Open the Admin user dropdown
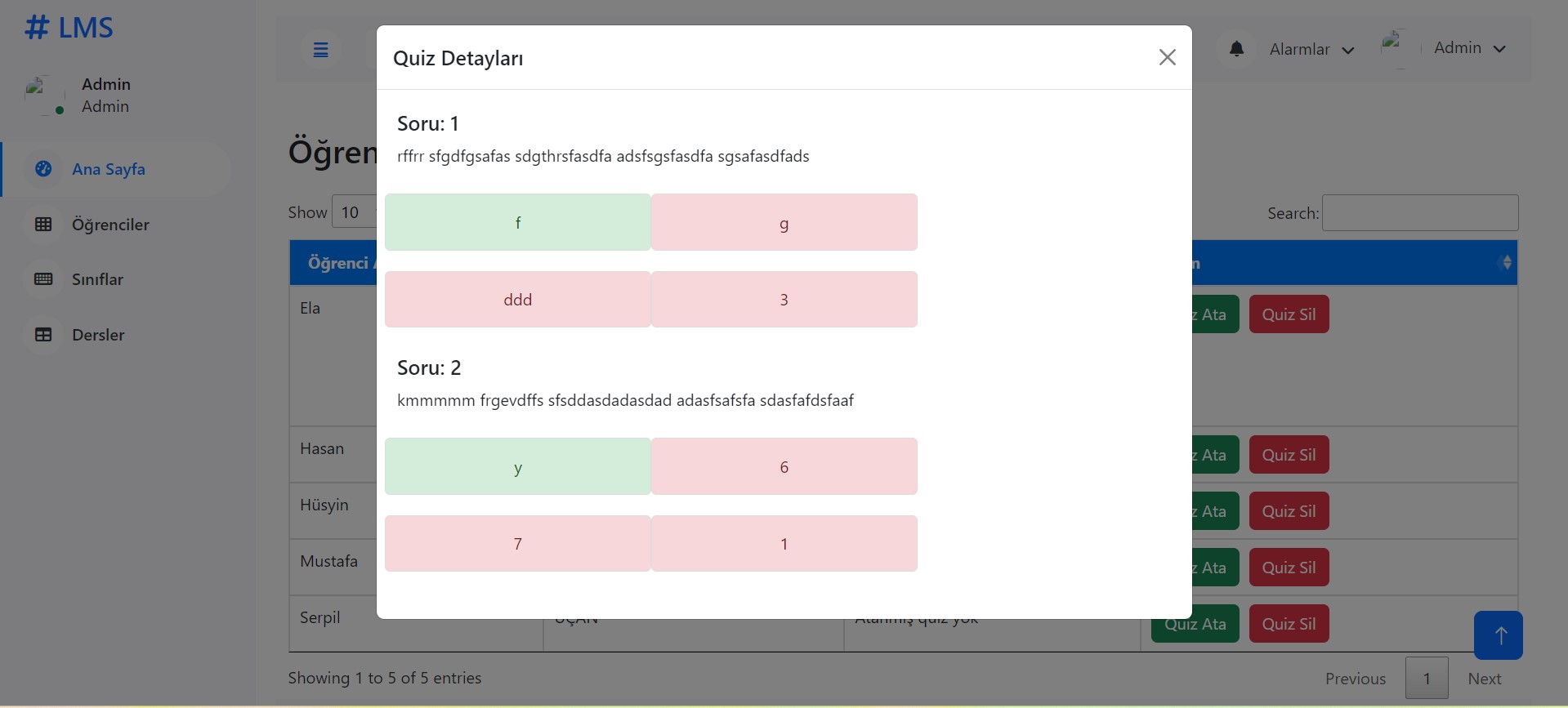This screenshot has height=708, width=1568. [1468, 48]
